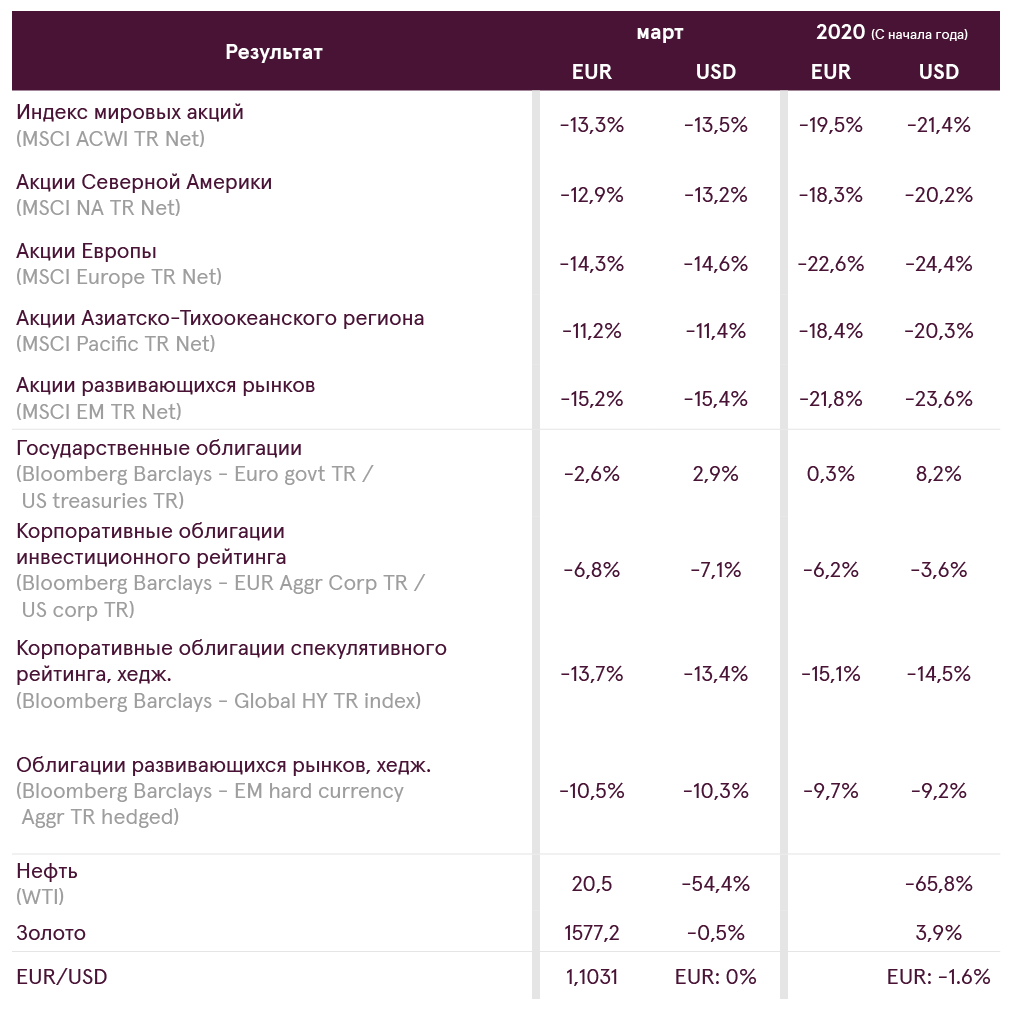Click the '(WTI)' subtitle
Viewport: 1024px width, 1024px height.
click(40, 897)
